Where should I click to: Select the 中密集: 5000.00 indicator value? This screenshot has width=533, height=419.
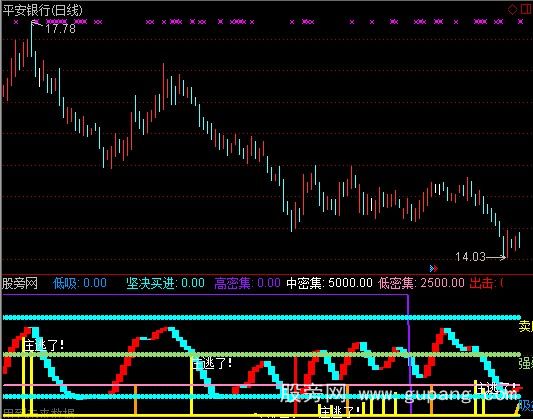coord(329,283)
